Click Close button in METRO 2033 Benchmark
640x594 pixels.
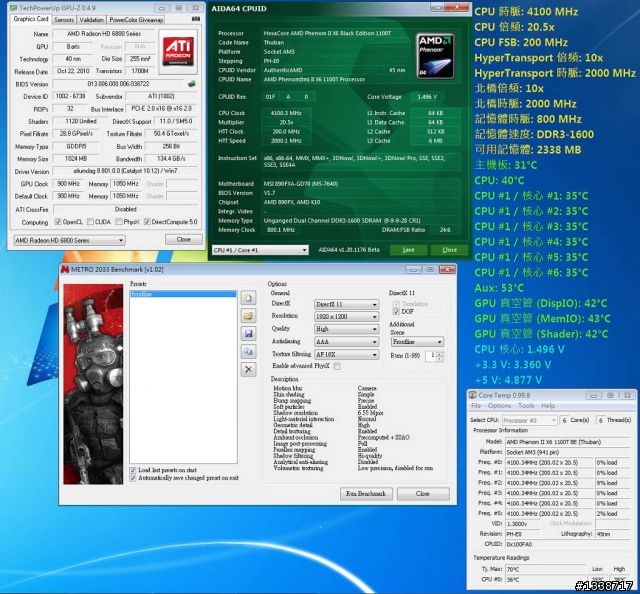pyautogui.click(x=423, y=494)
